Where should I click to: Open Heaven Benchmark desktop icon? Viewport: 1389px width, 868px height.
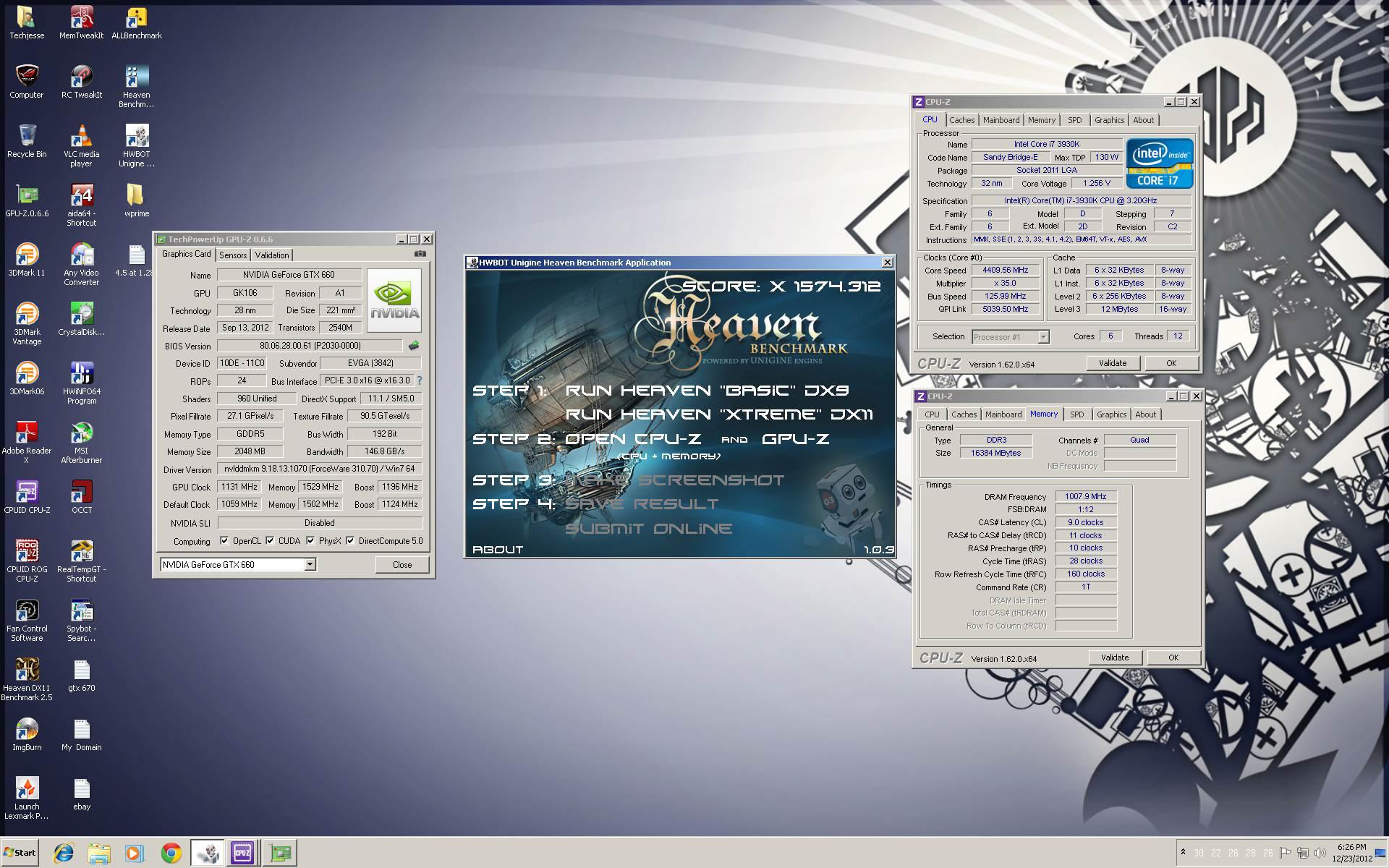pos(137,87)
